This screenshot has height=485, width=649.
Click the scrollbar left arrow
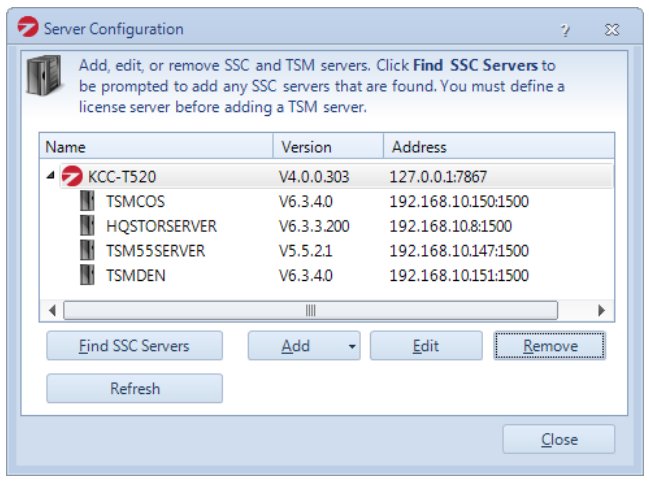pos(52,310)
